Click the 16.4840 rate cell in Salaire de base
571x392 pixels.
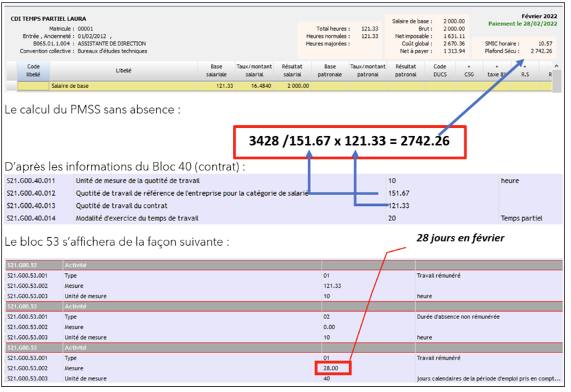click(261, 86)
